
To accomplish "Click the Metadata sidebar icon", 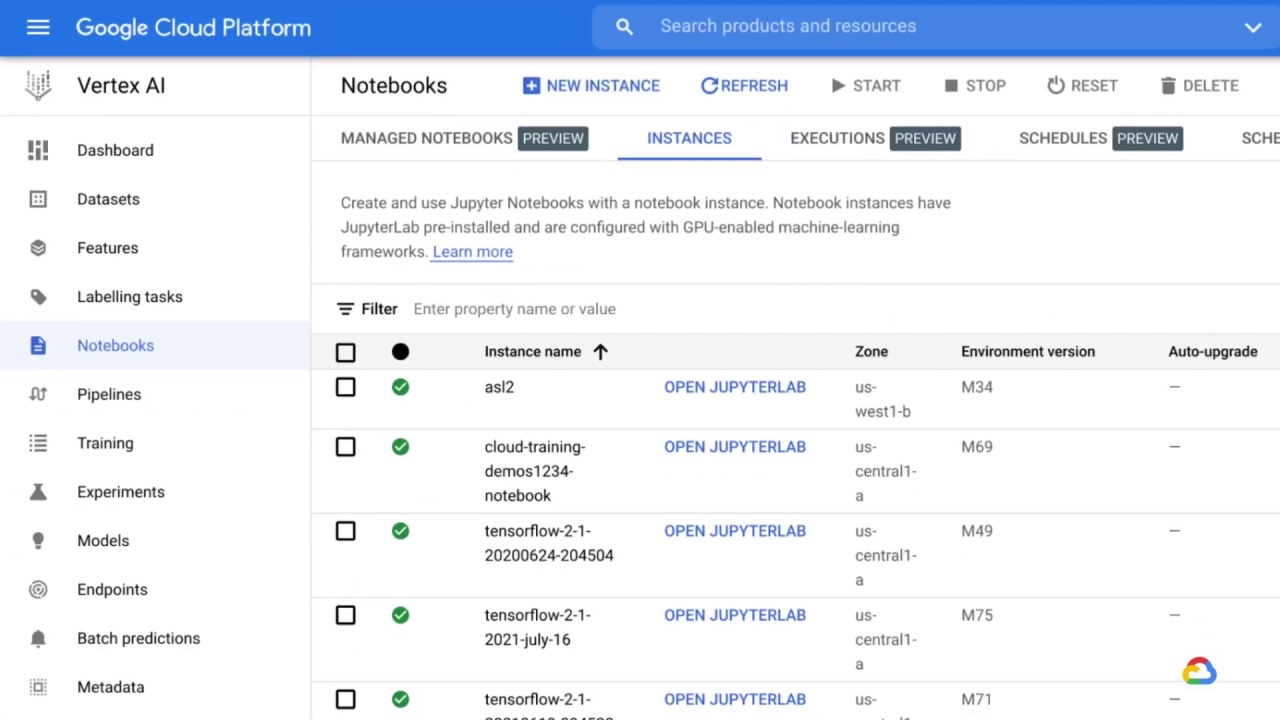I will 38,687.
